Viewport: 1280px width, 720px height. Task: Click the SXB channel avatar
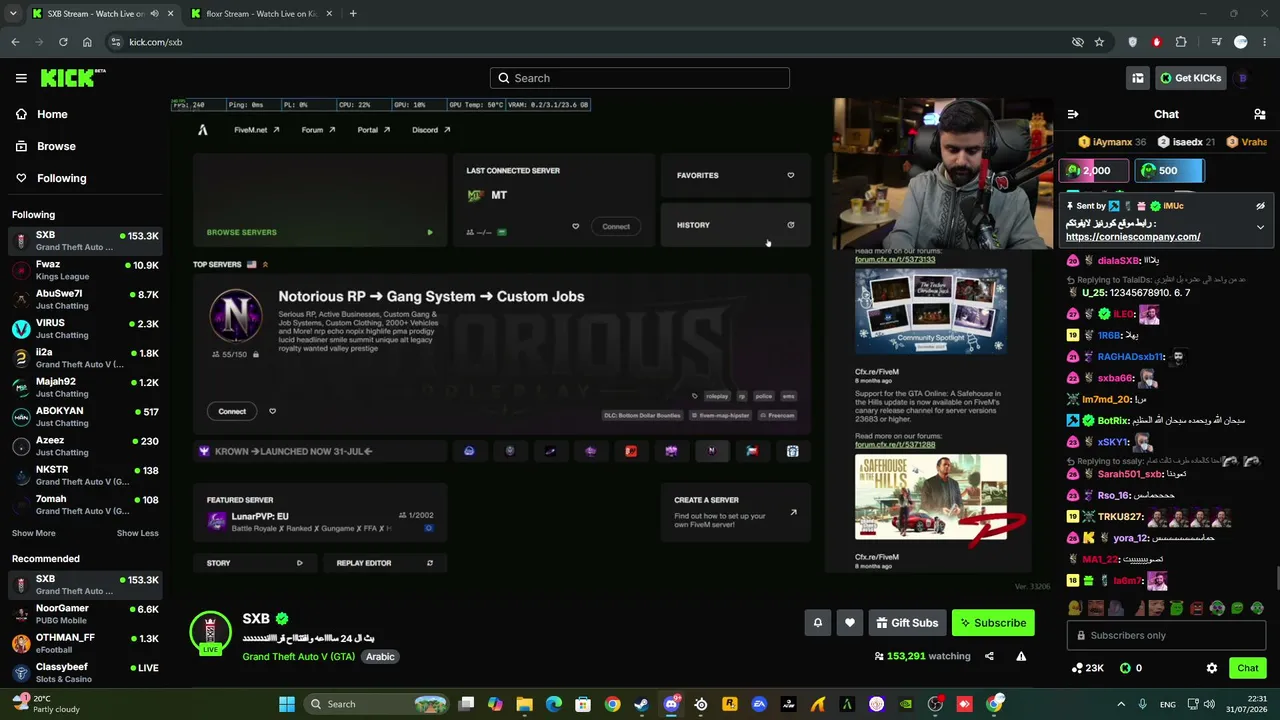(x=210, y=632)
